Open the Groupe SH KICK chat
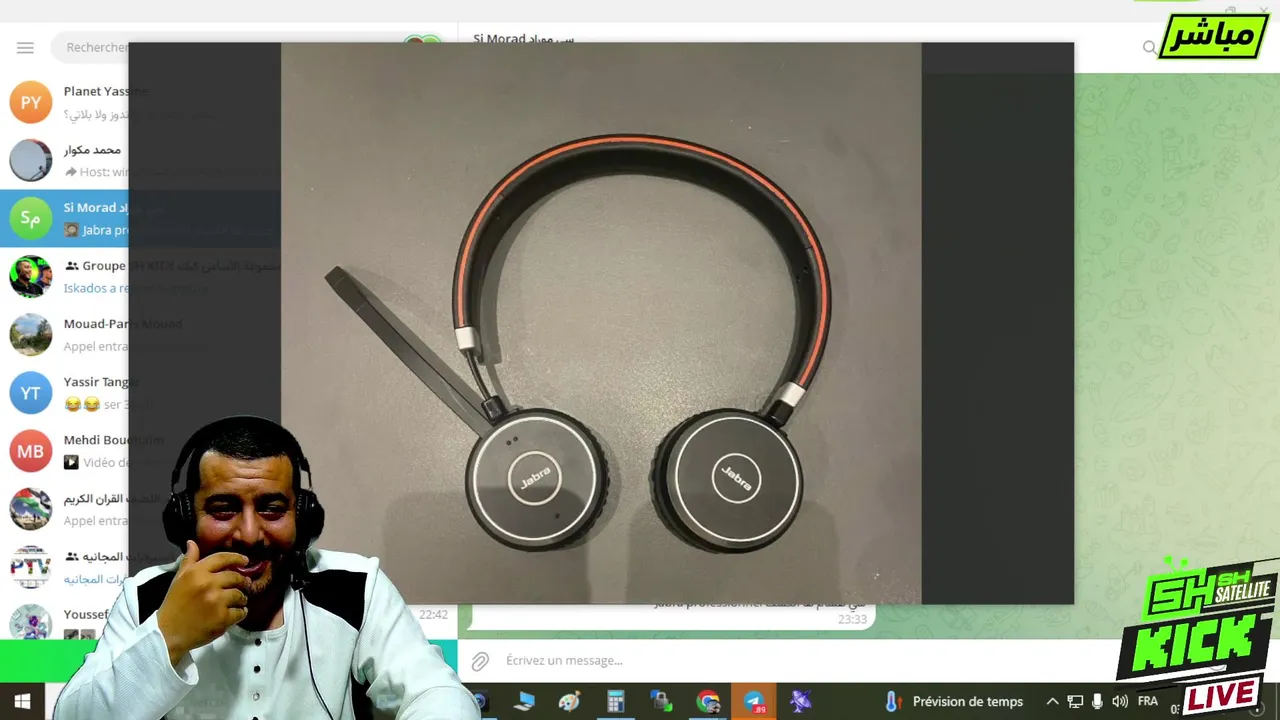The height and width of the screenshot is (720, 1280). (229, 276)
